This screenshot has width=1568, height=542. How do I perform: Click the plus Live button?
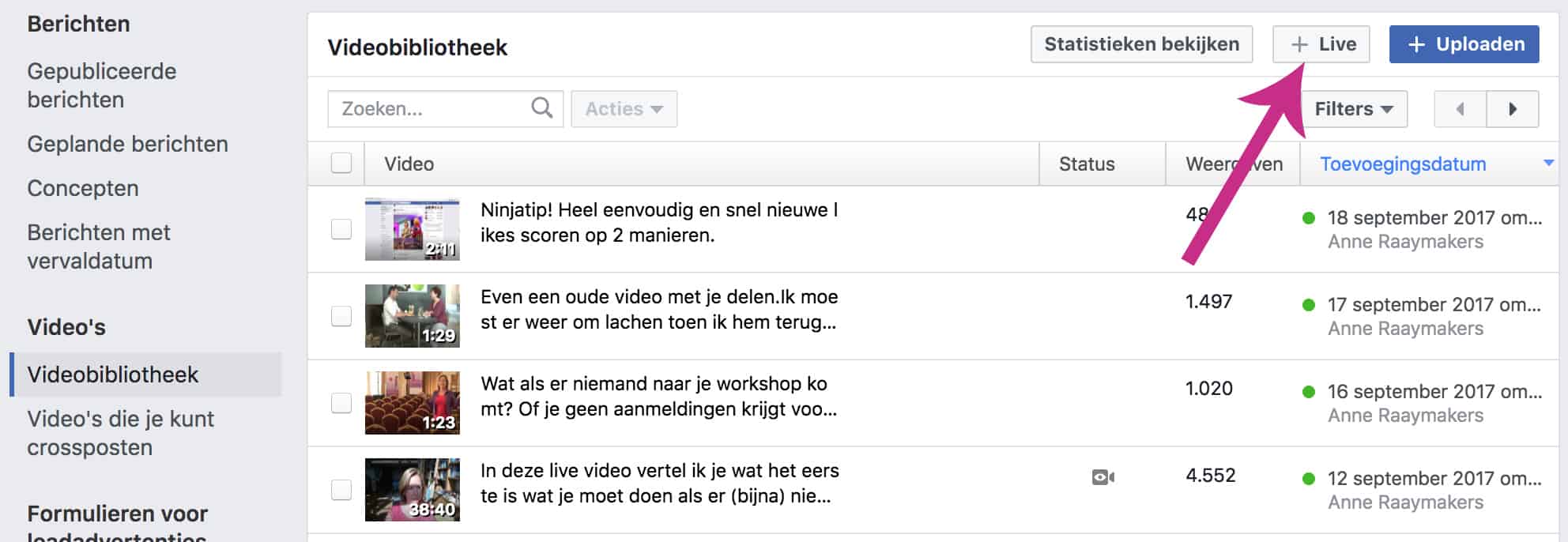coord(1321,44)
